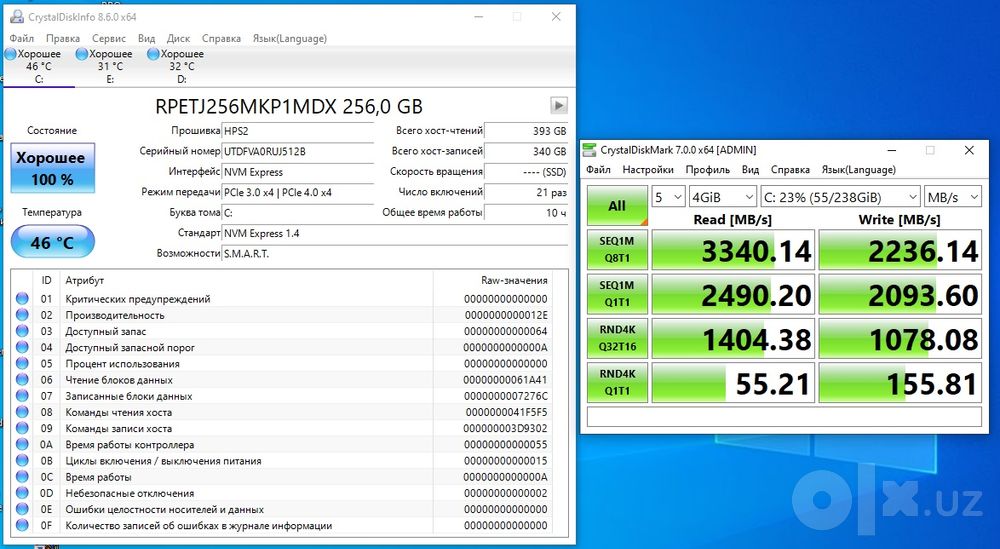The width and height of the screenshot is (1000, 549).
Task: Open drive selector showing C: 23%
Action: pos(841,197)
